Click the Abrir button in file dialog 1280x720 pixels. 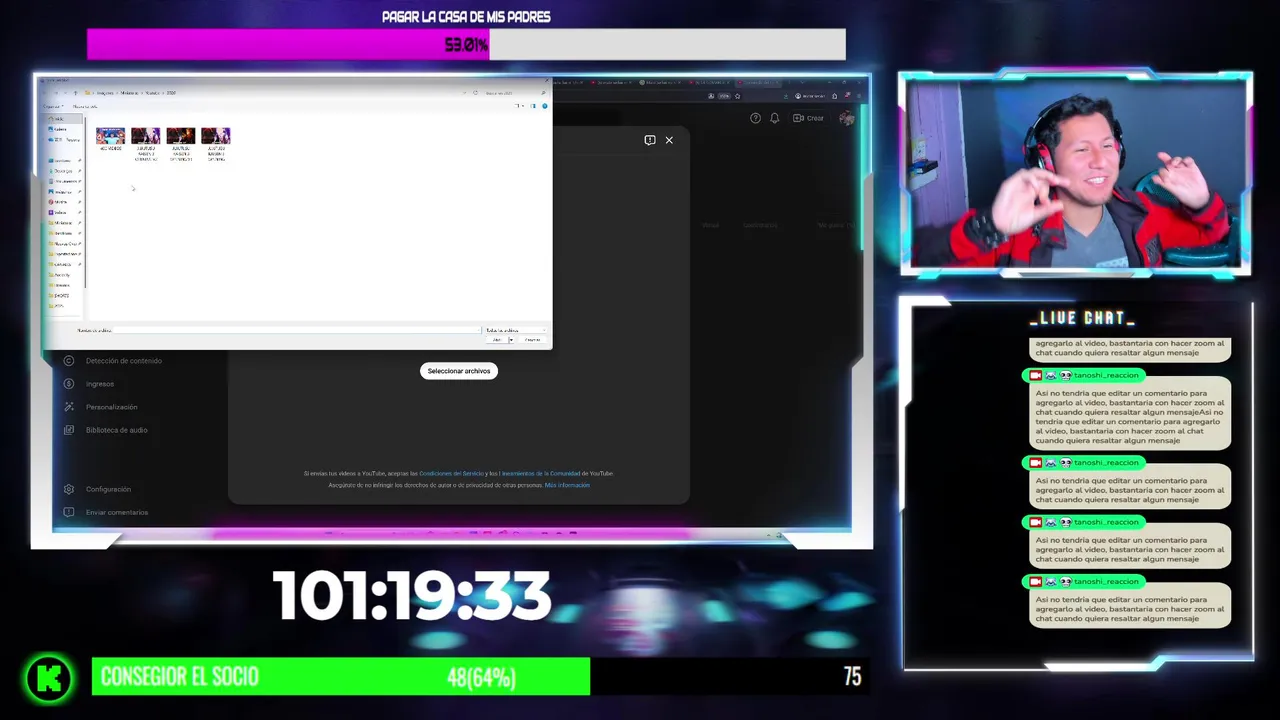click(x=497, y=340)
